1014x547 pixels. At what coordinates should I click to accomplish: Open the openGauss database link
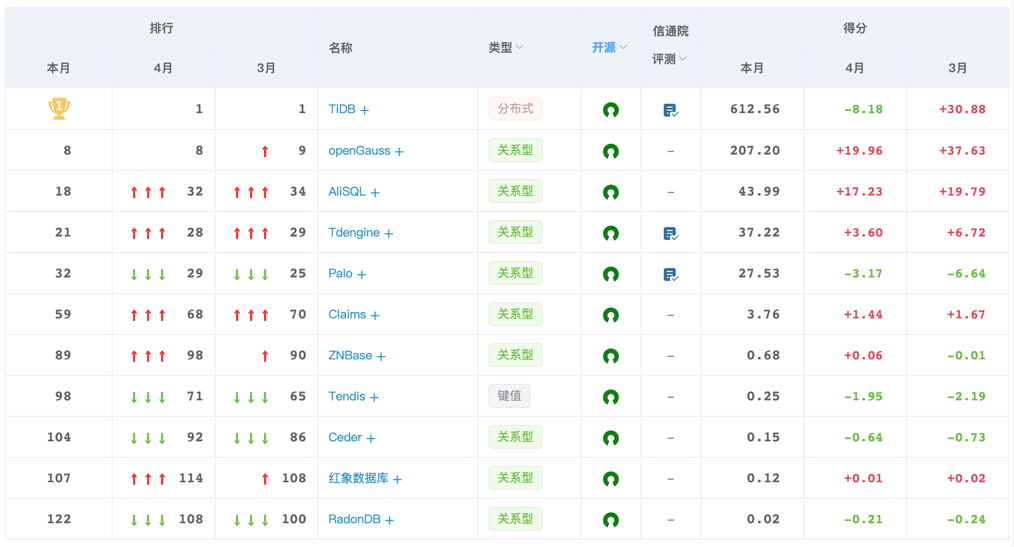359,151
